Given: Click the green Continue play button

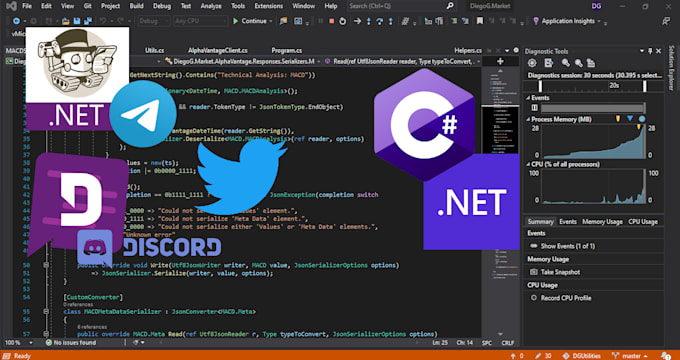Looking at the screenshot, I should [235, 21].
